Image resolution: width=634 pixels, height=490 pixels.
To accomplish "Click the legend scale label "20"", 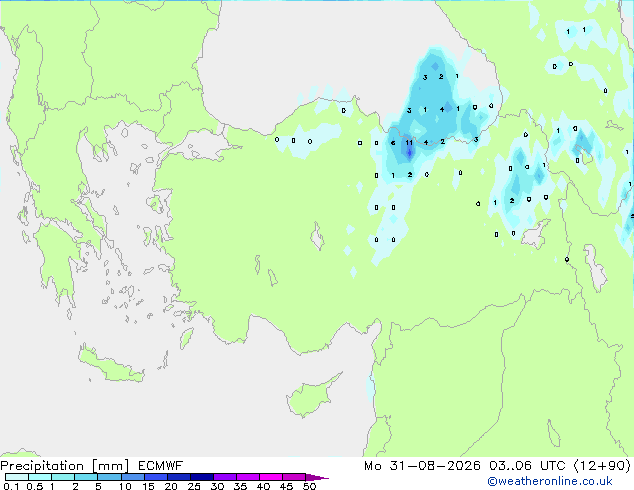I will point(171,486).
